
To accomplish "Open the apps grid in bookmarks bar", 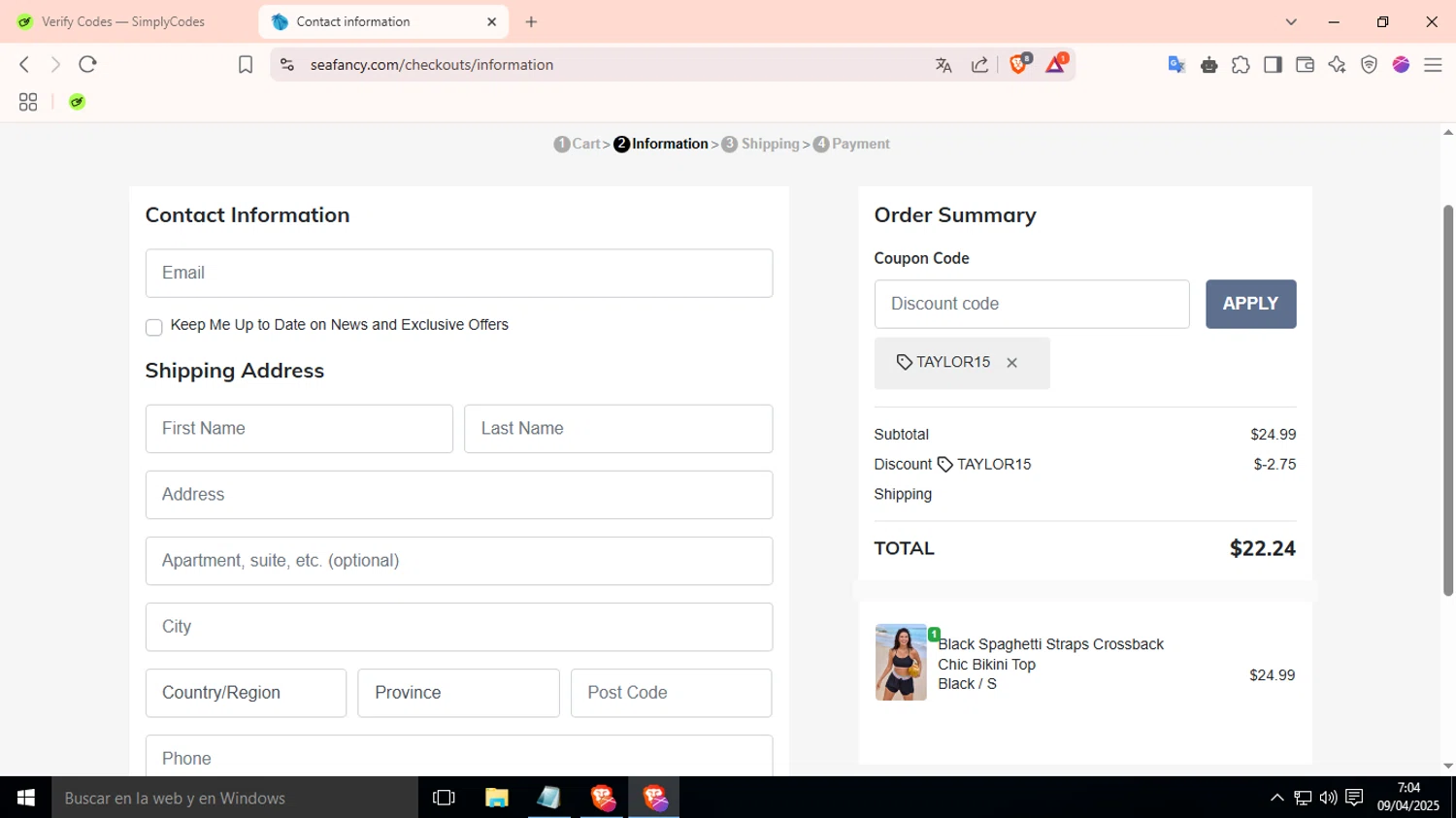I will [28, 102].
